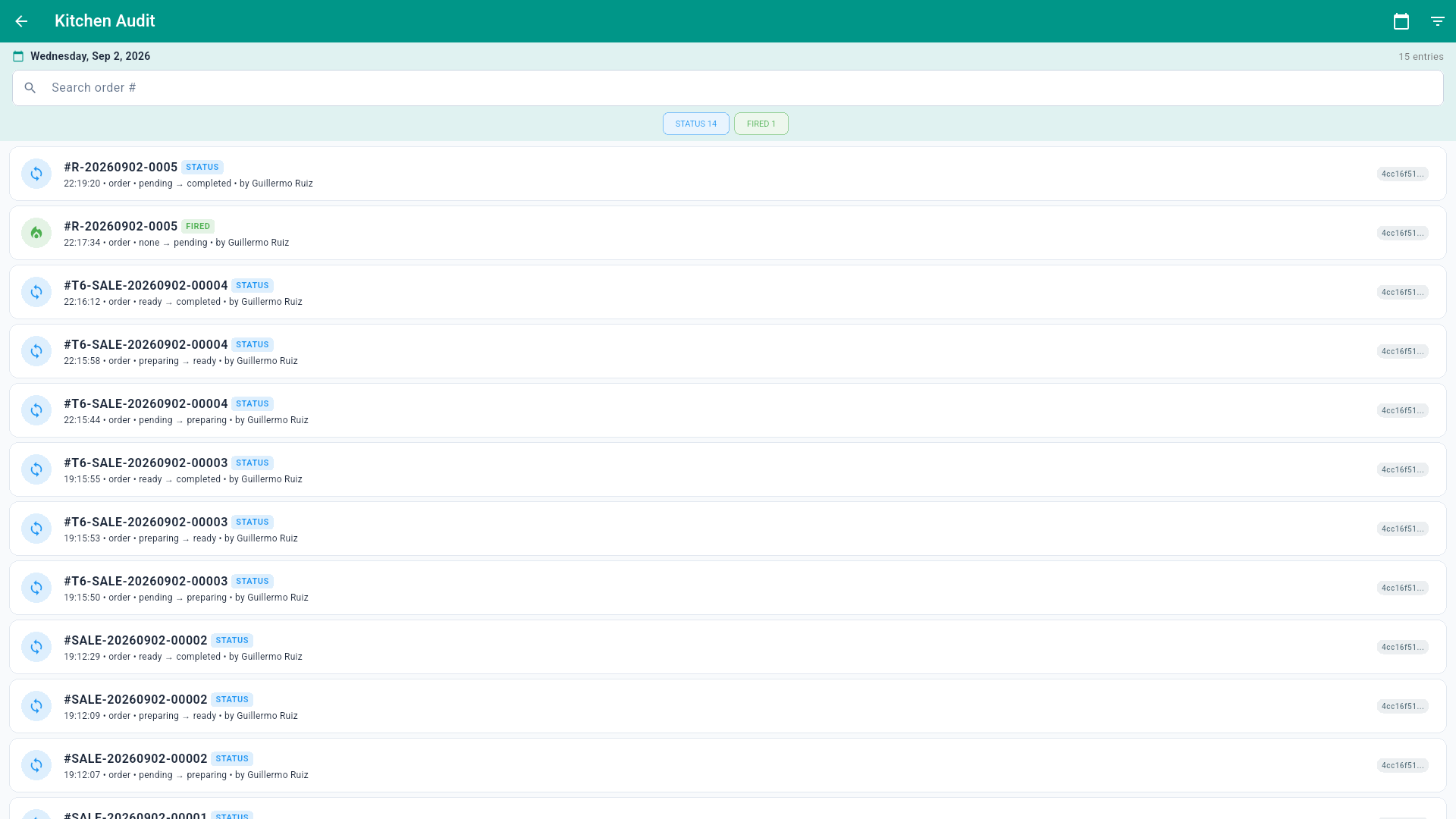Click the search magnifier icon
1456x819 pixels.
(x=30, y=88)
